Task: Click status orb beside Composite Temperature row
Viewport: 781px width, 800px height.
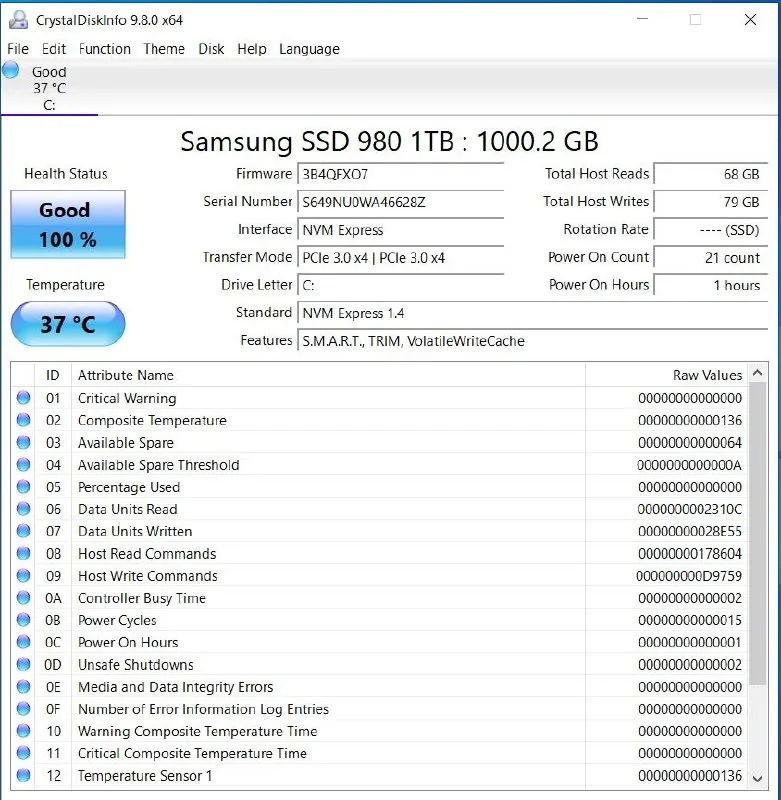Action: pyautogui.click(x=23, y=420)
